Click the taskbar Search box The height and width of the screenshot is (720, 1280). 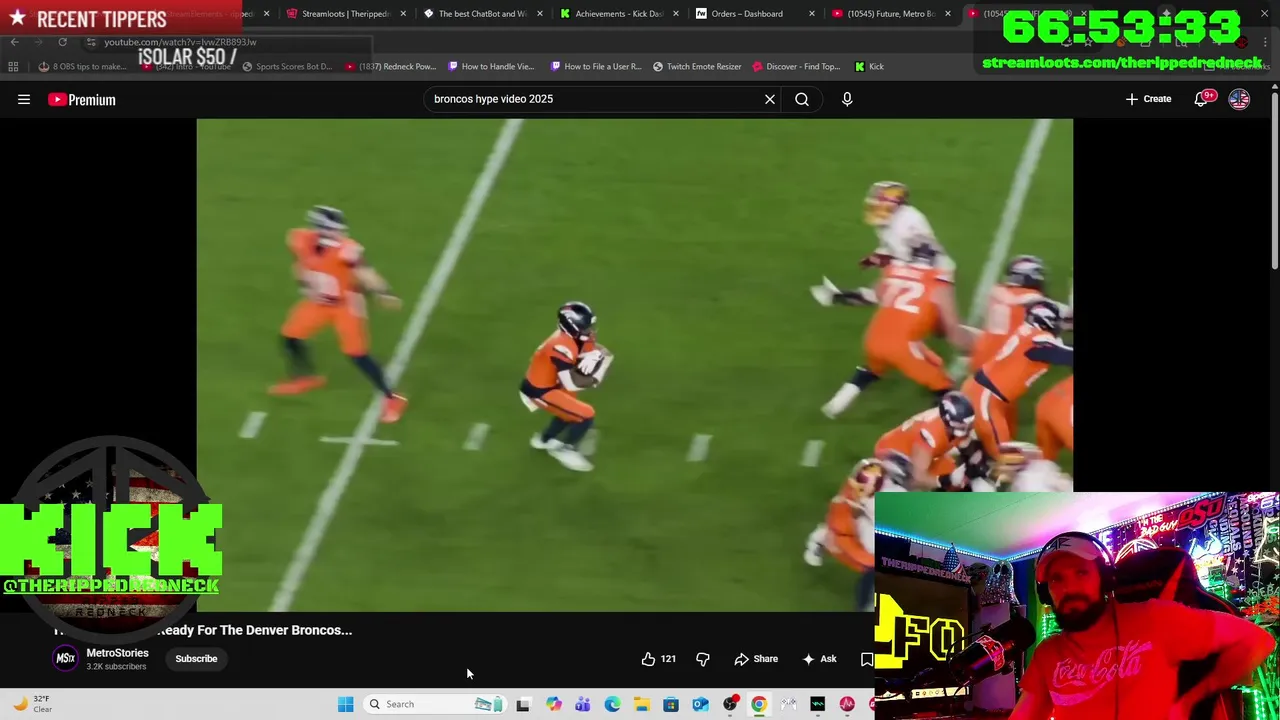(x=433, y=704)
